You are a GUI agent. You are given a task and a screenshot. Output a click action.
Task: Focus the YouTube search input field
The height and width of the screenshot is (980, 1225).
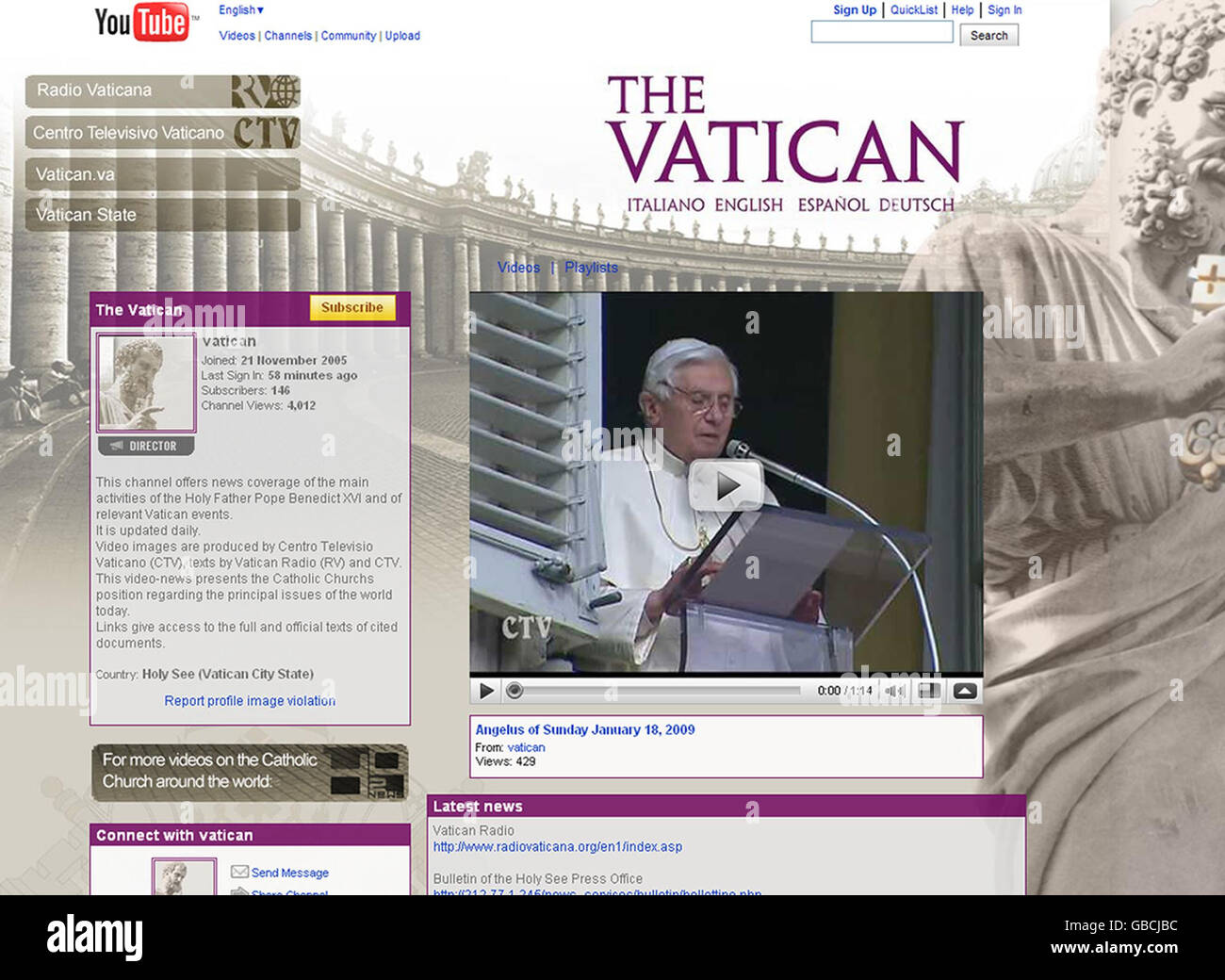pos(882,33)
